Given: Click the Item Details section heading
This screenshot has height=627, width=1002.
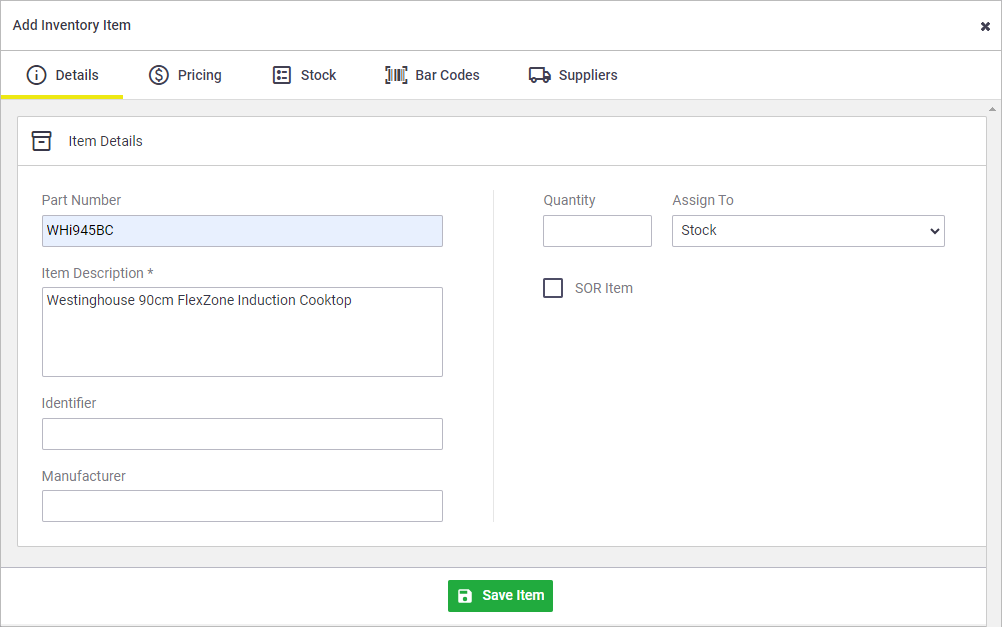Looking at the screenshot, I should 105,141.
